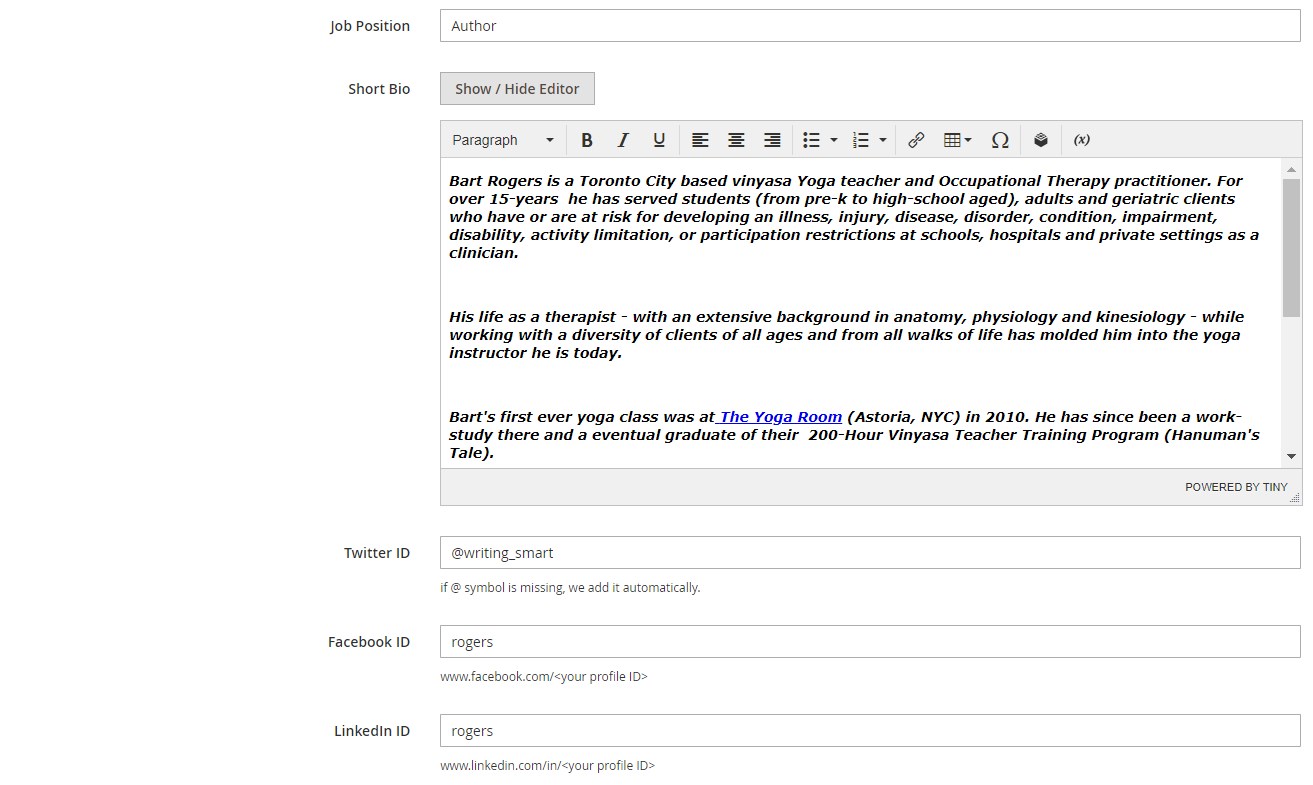Click the paragraph starting 'His life as a therapist'

(x=847, y=335)
